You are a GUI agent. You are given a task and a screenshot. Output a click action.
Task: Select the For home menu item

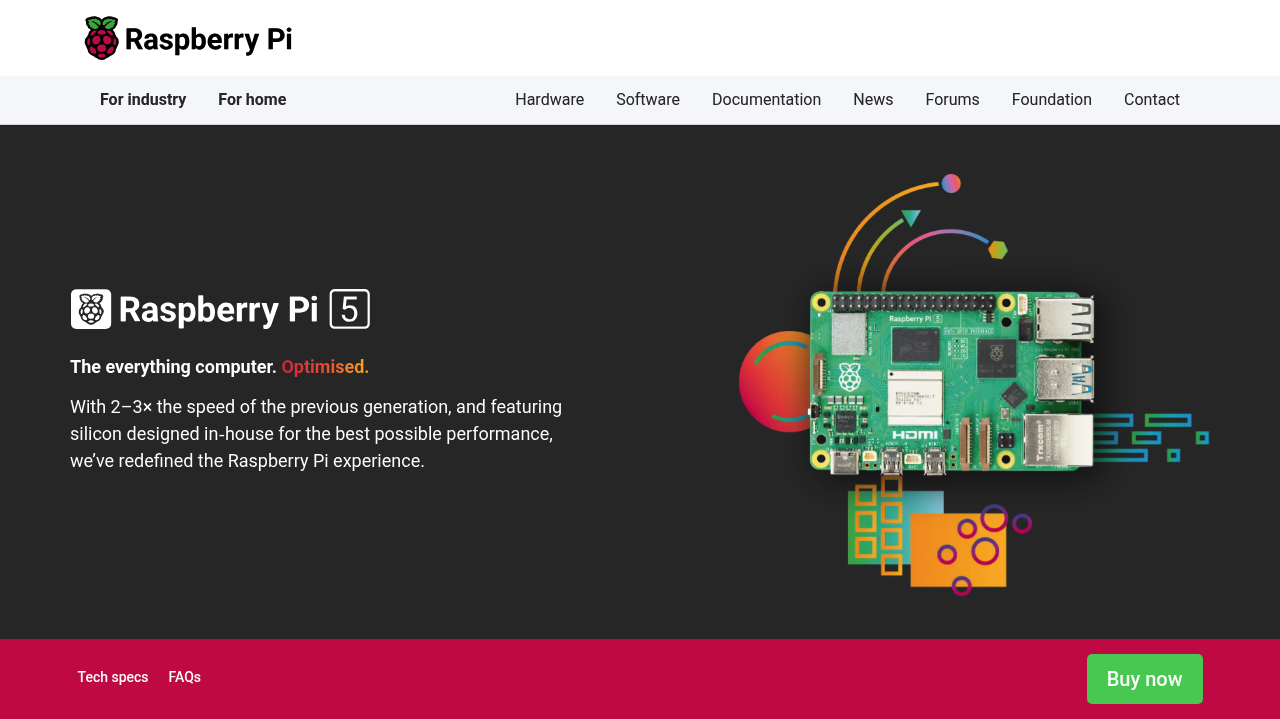[252, 100]
